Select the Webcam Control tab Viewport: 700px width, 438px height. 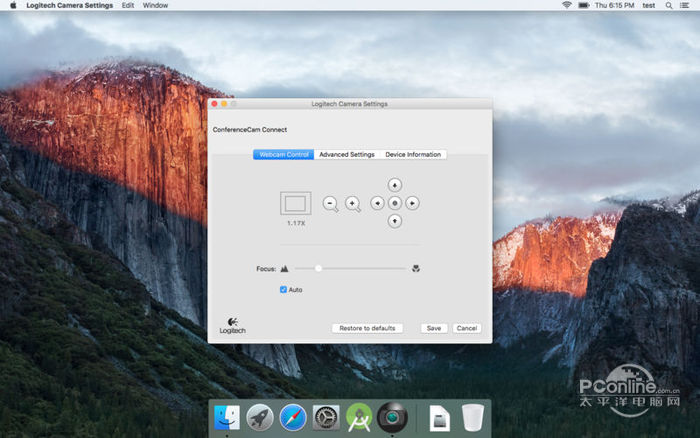click(284, 155)
